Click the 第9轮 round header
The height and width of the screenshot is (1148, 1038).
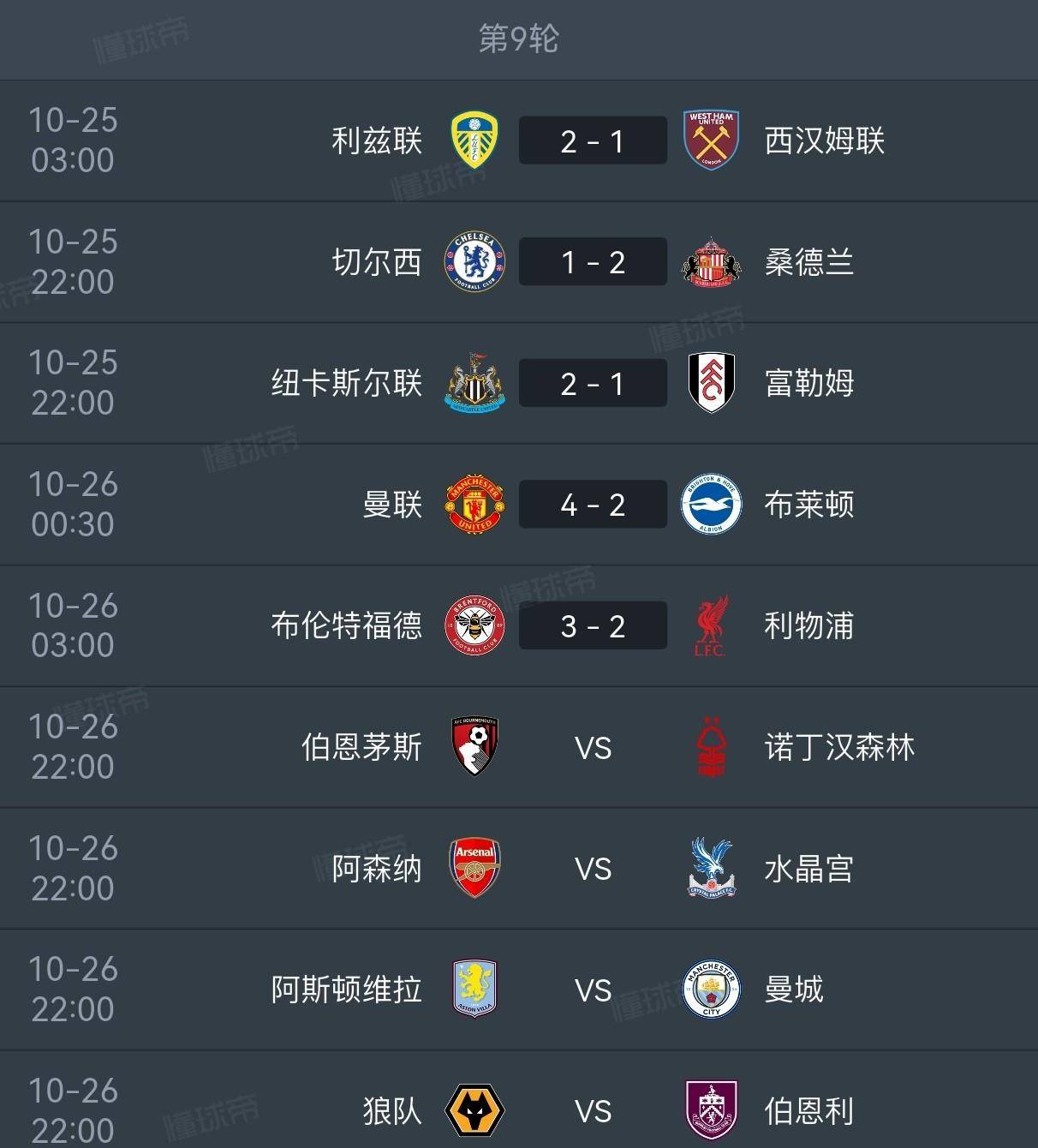point(518,39)
